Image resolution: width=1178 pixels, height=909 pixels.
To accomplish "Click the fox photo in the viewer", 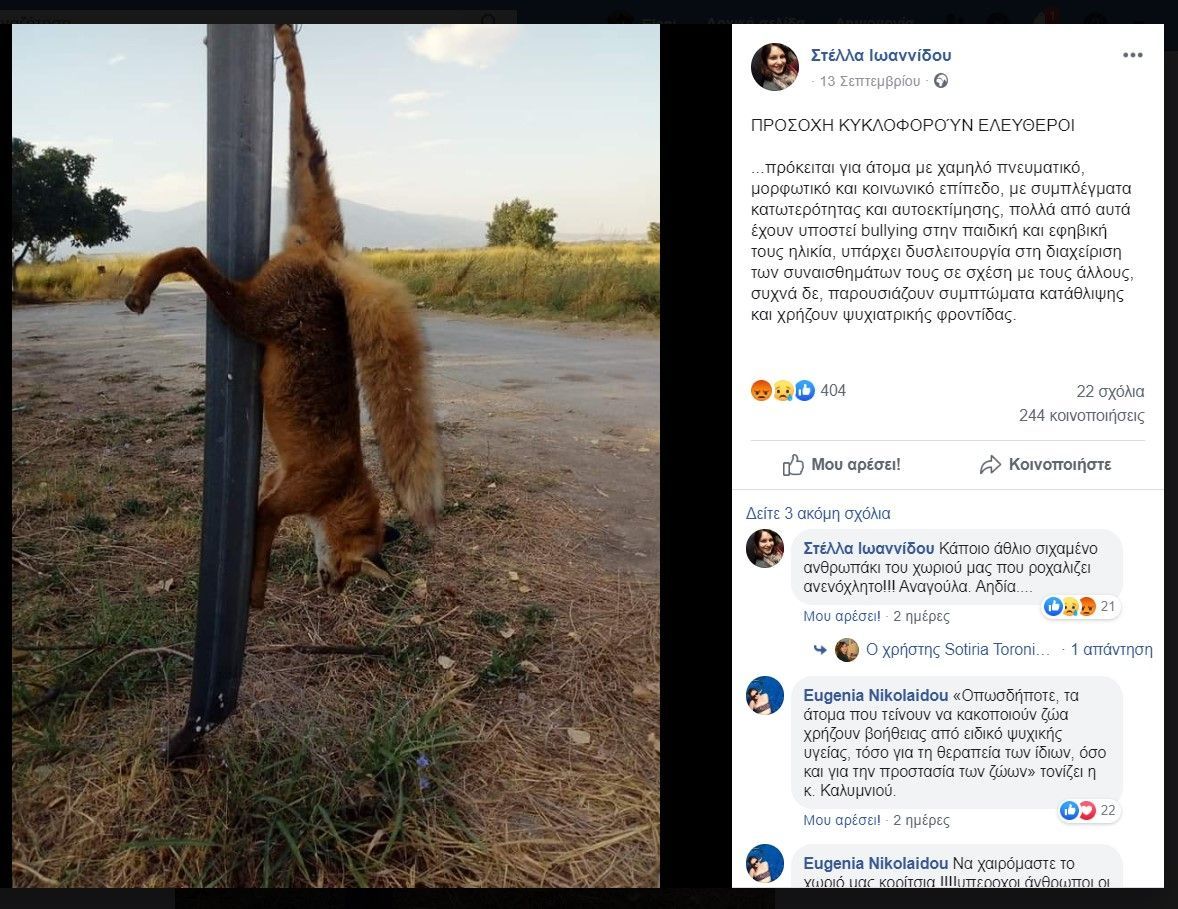I will click(336, 455).
